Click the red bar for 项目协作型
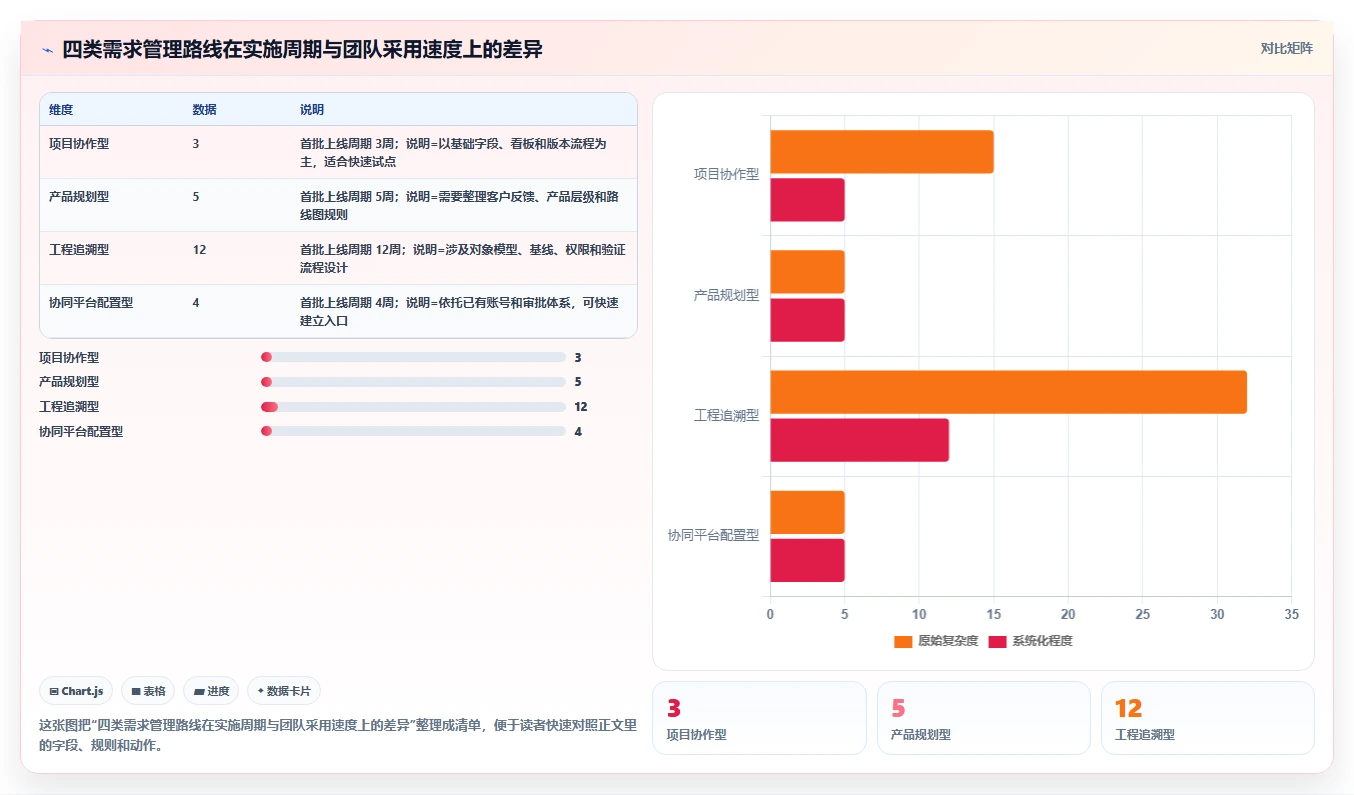The image size is (1354, 795). [x=807, y=200]
